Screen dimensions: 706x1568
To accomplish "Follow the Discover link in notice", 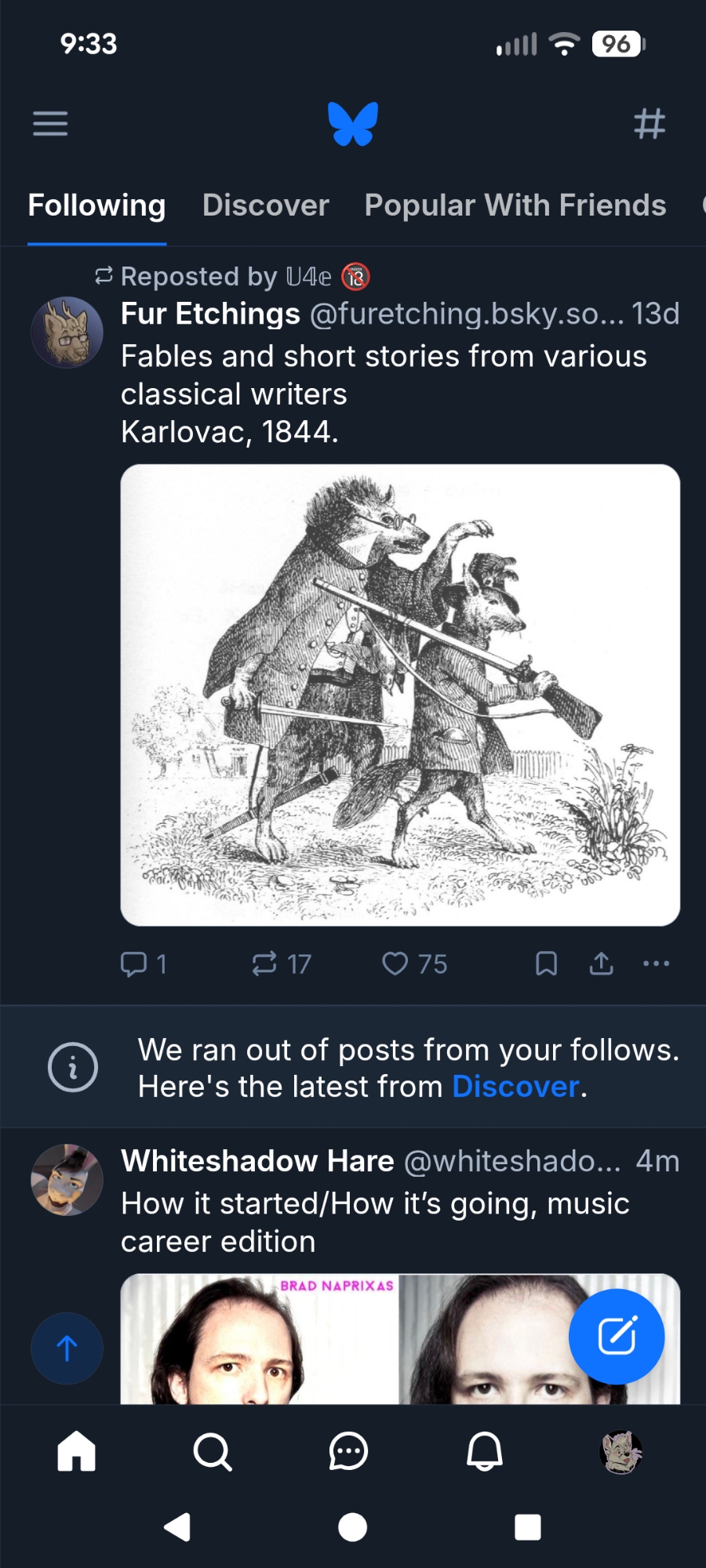I will coord(515,1087).
